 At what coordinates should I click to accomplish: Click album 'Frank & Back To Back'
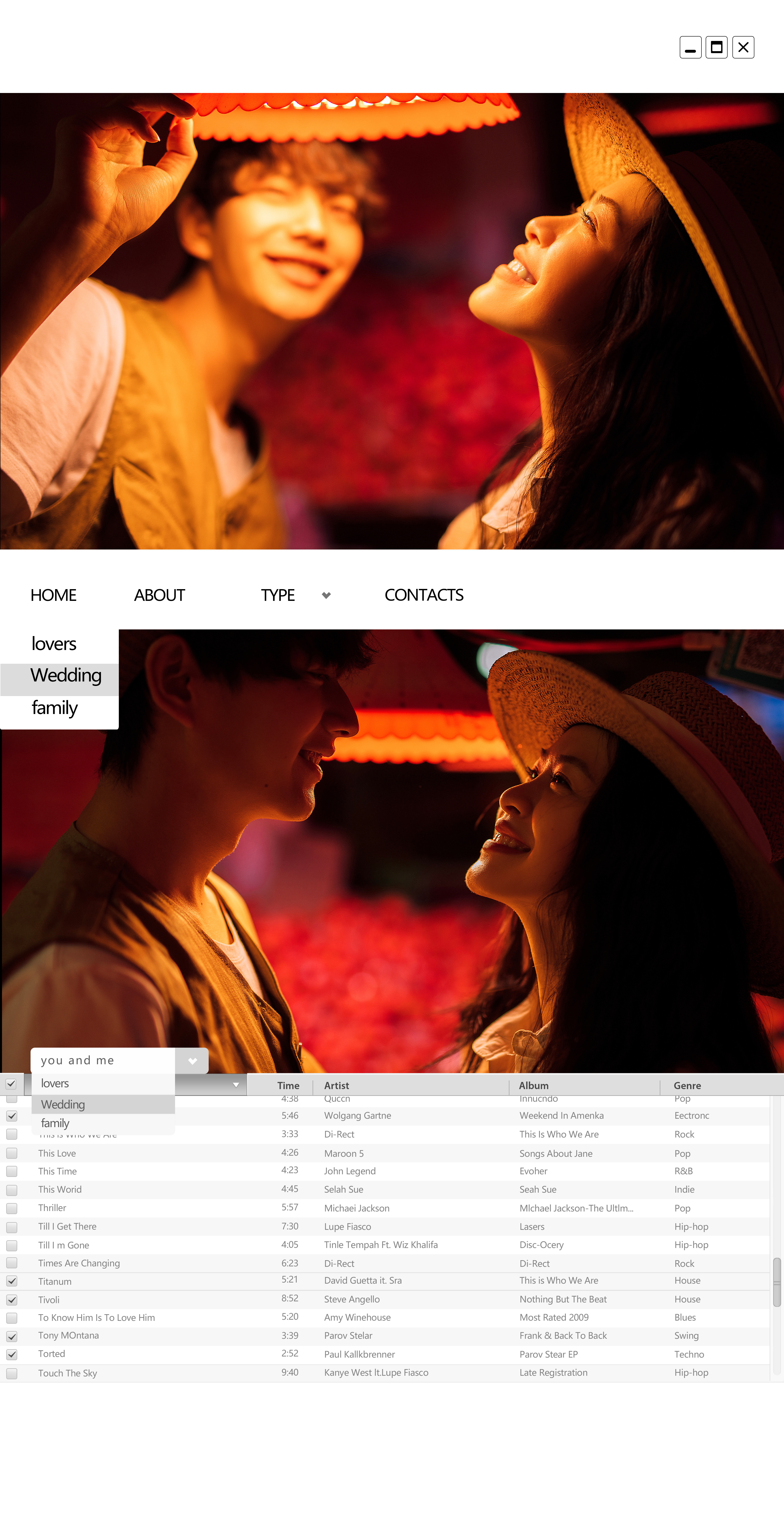563,1336
